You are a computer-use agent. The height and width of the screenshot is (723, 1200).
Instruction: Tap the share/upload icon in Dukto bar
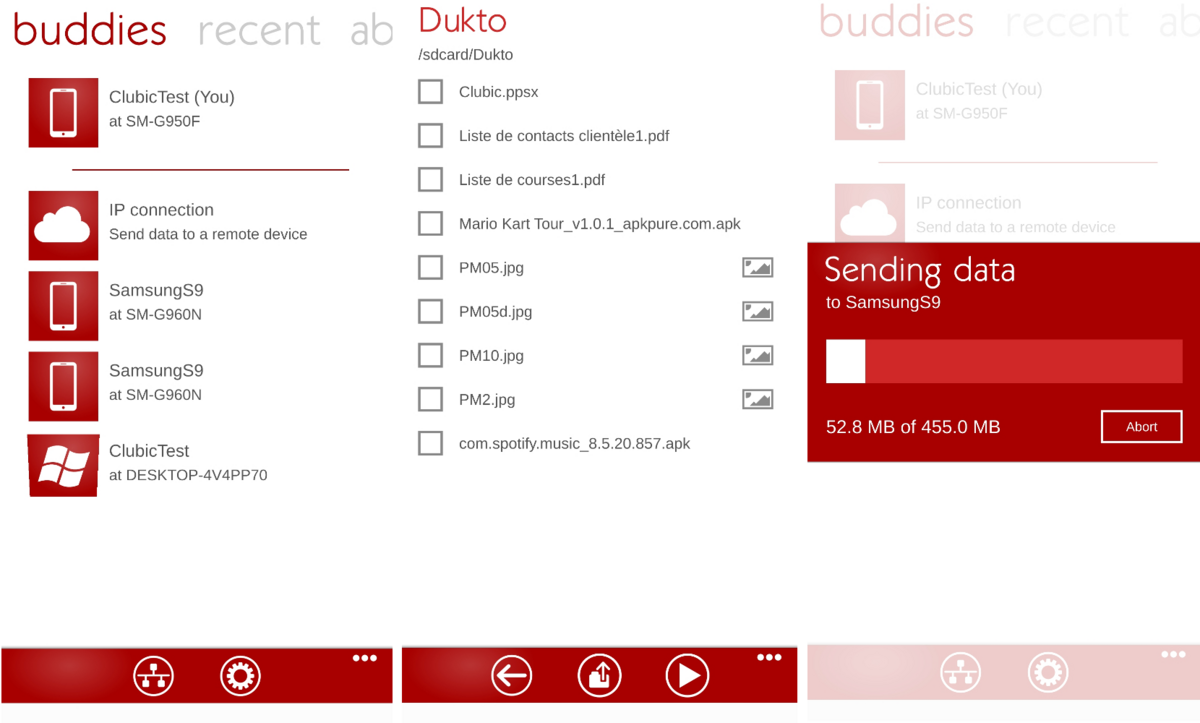599,676
